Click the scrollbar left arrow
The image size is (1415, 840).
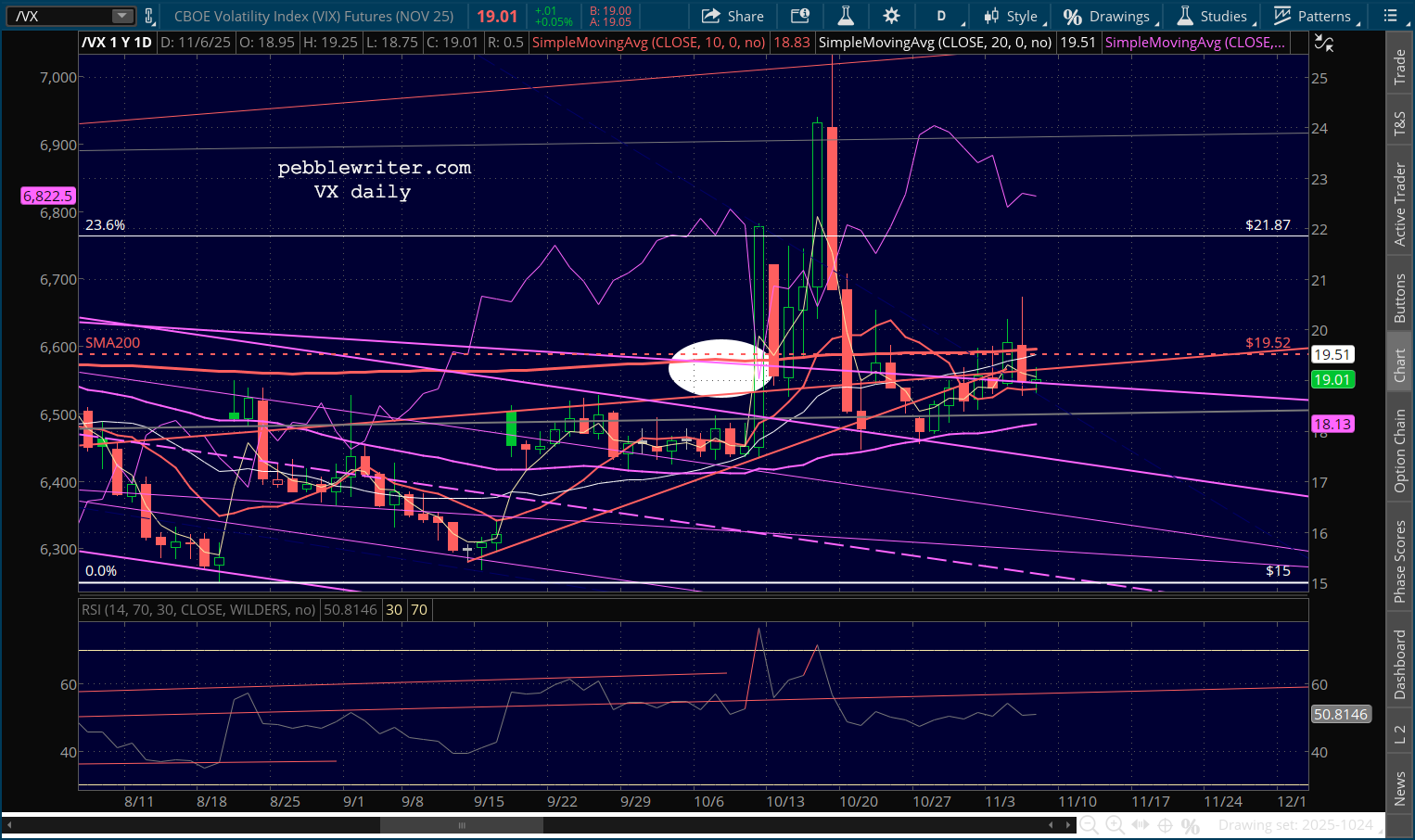[10, 825]
